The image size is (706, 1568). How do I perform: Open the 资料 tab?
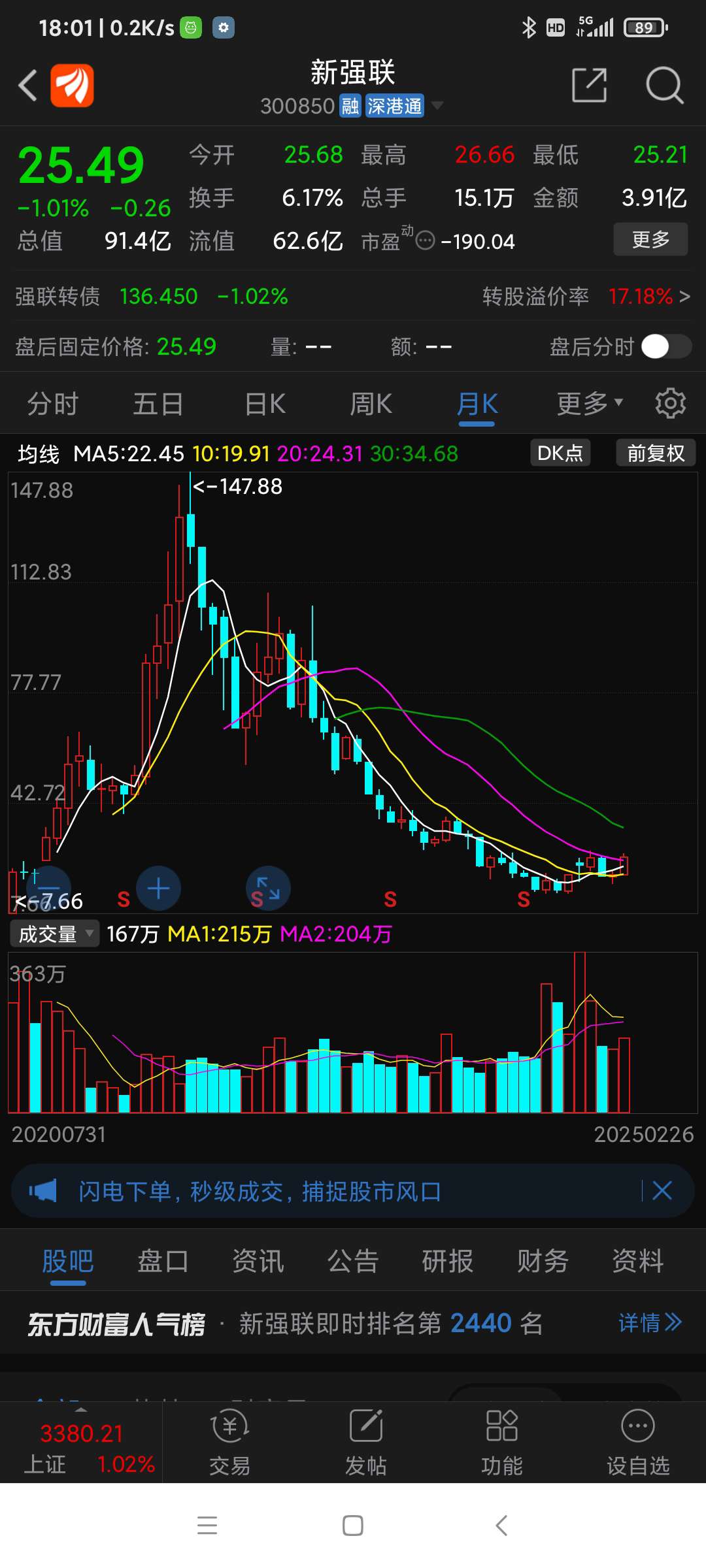pos(638,1260)
